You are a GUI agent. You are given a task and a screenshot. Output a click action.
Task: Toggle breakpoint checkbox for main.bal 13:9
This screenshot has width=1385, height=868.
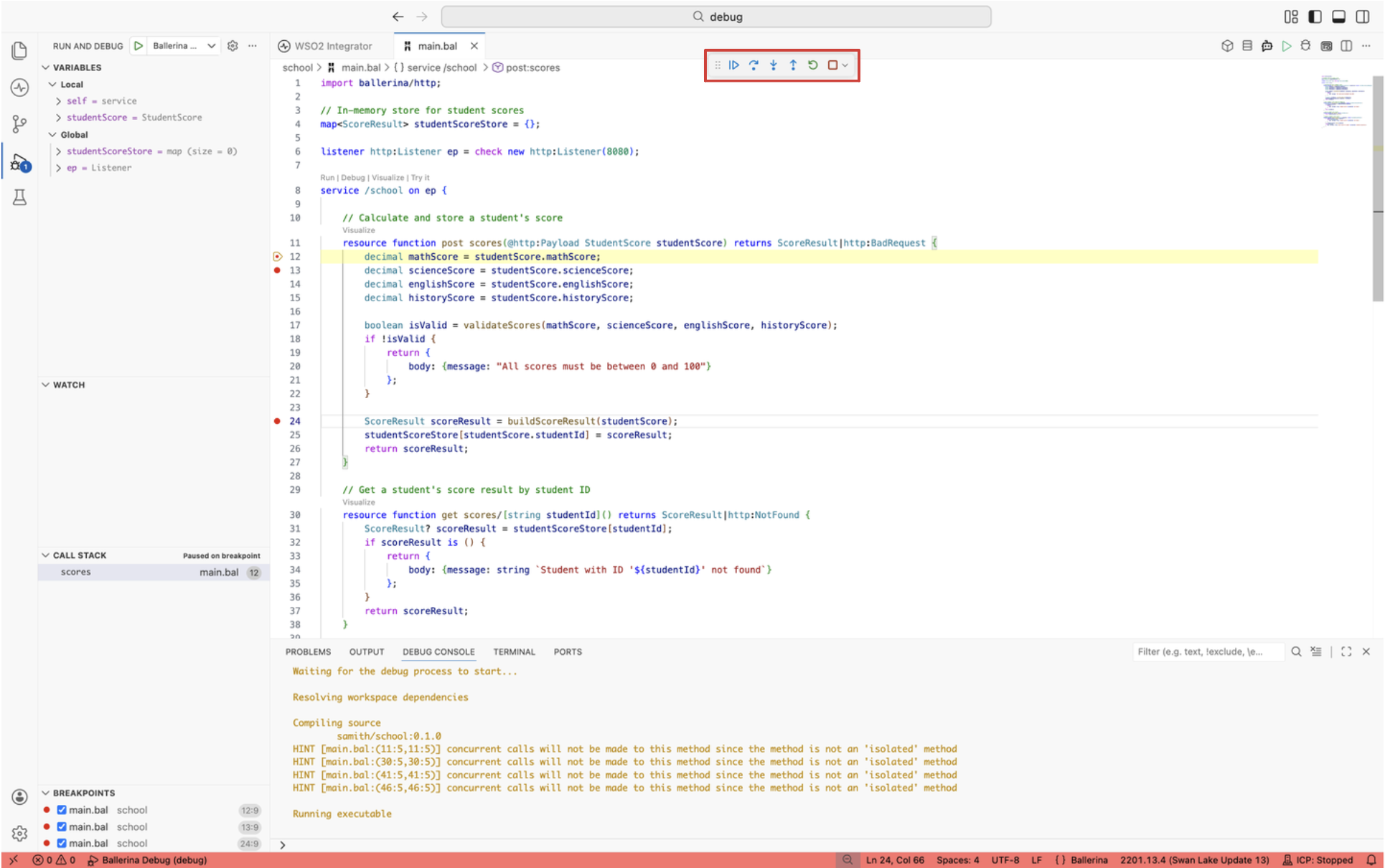pyautogui.click(x=62, y=826)
